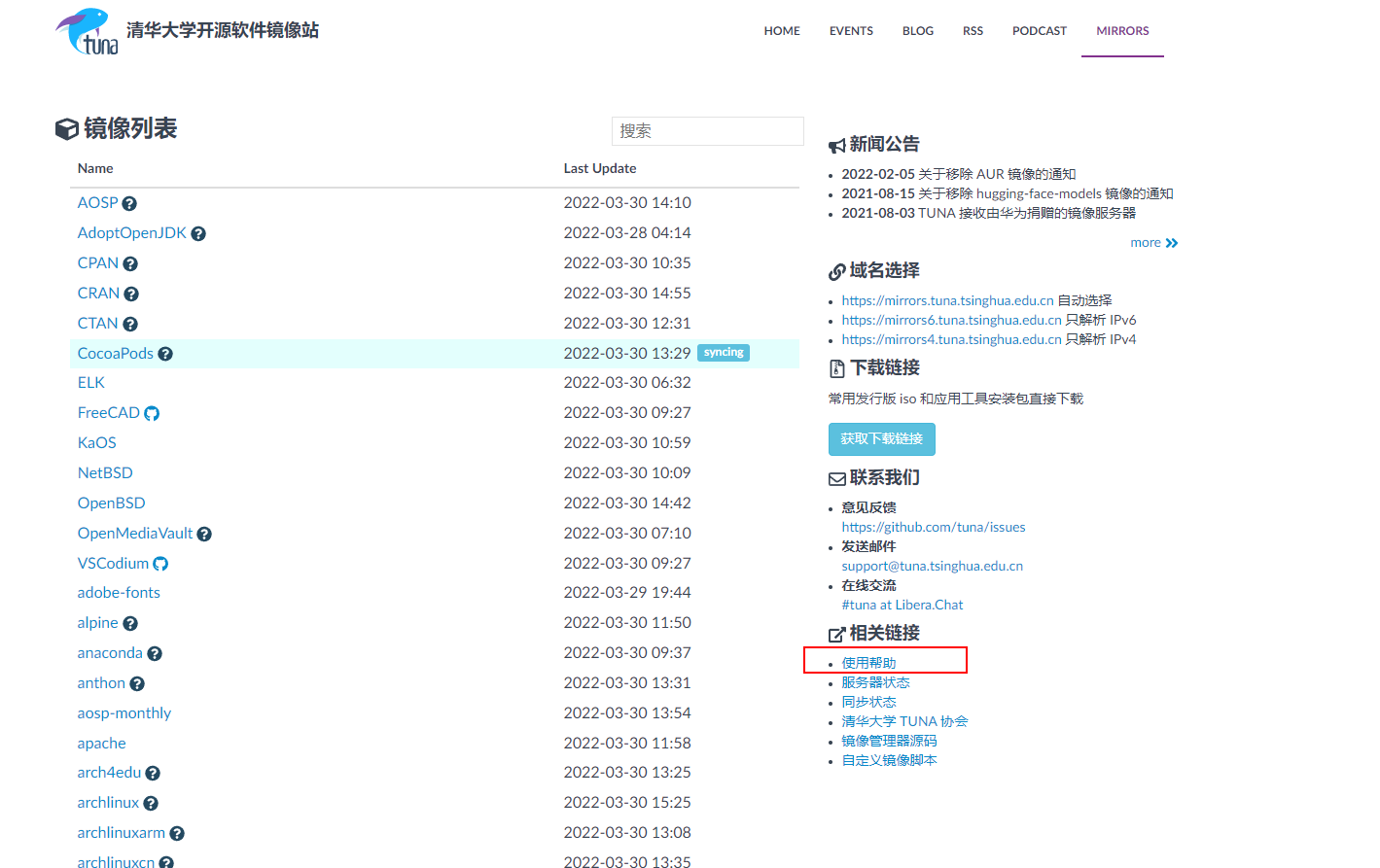Open the KaOS mirror link
Screen dimensions: 1380x868
click(97, 443)
